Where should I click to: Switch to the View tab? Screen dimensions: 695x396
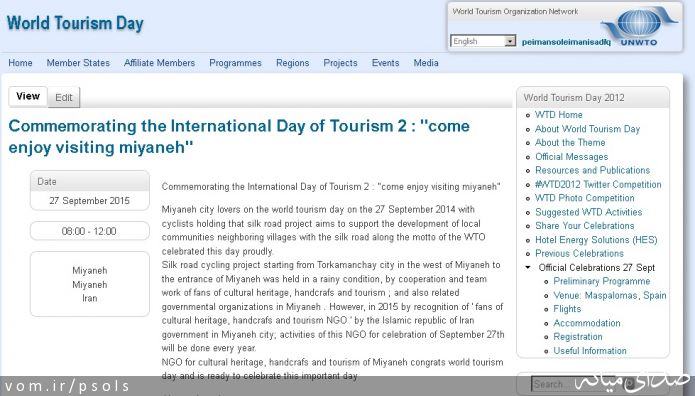(x=28, y=96)
